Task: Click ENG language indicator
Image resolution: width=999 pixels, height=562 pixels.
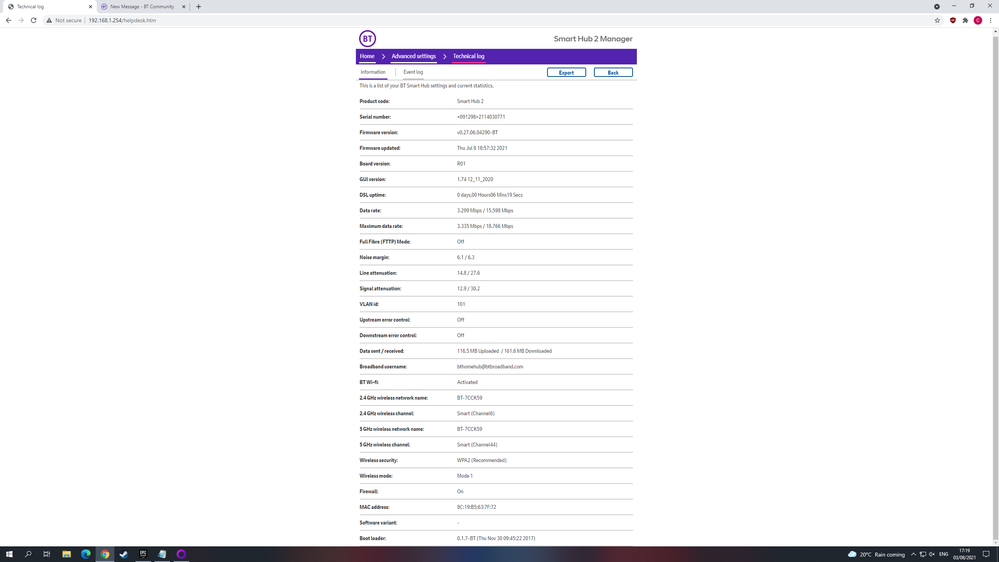Action: coord(944,554)
